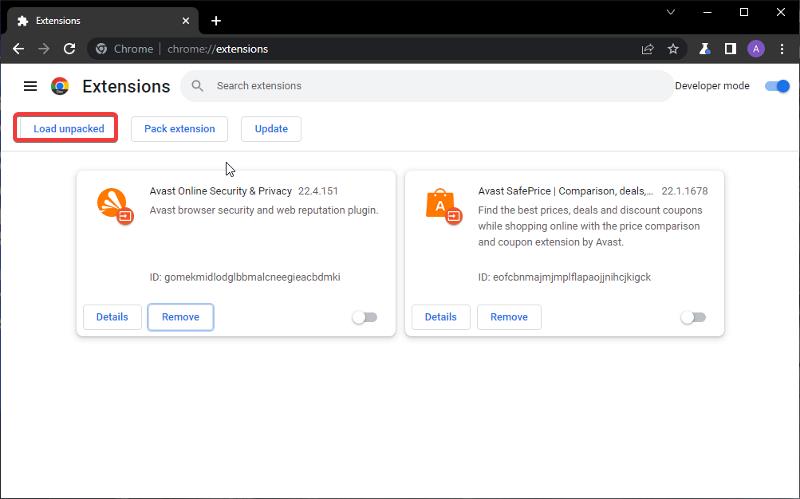
Task: Click the Load unpacked button
Action: [x=68, y=128]
